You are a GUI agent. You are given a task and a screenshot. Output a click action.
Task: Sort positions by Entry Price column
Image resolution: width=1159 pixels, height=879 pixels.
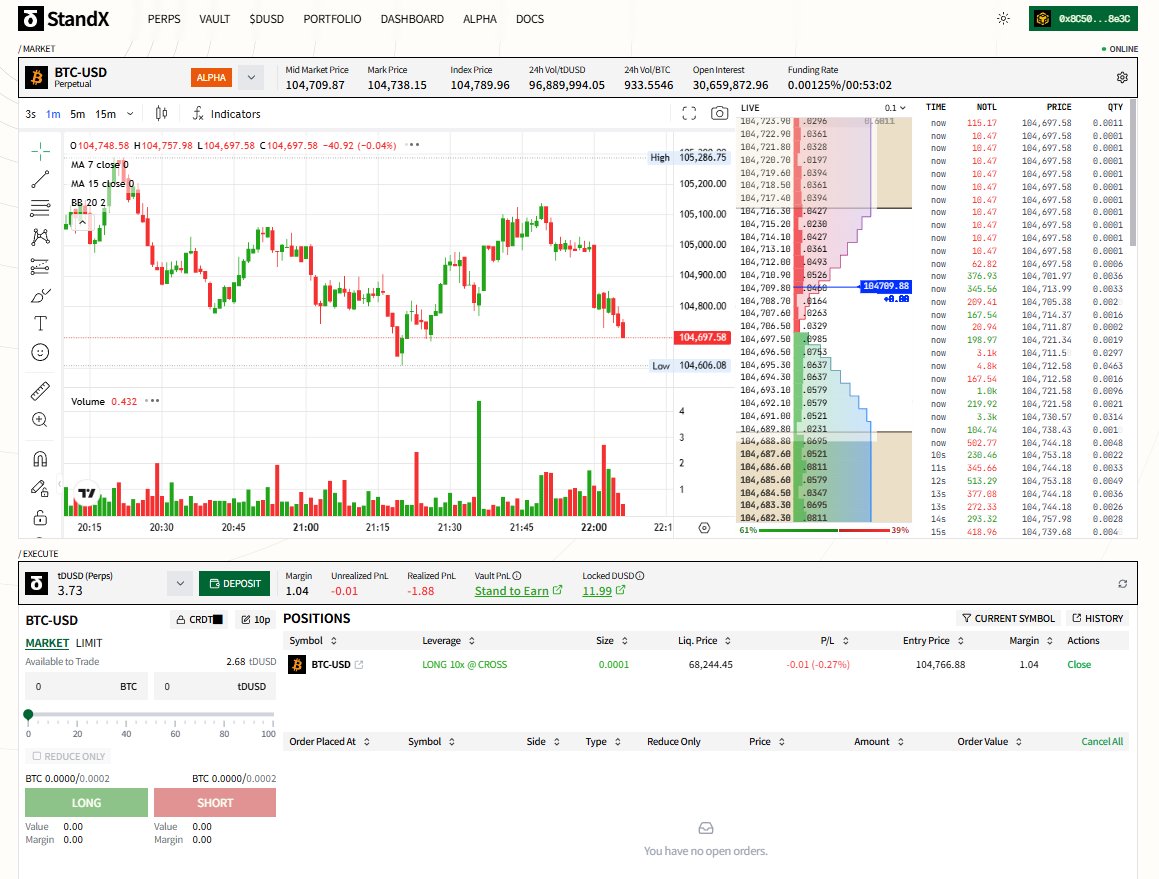click(933, 641)
